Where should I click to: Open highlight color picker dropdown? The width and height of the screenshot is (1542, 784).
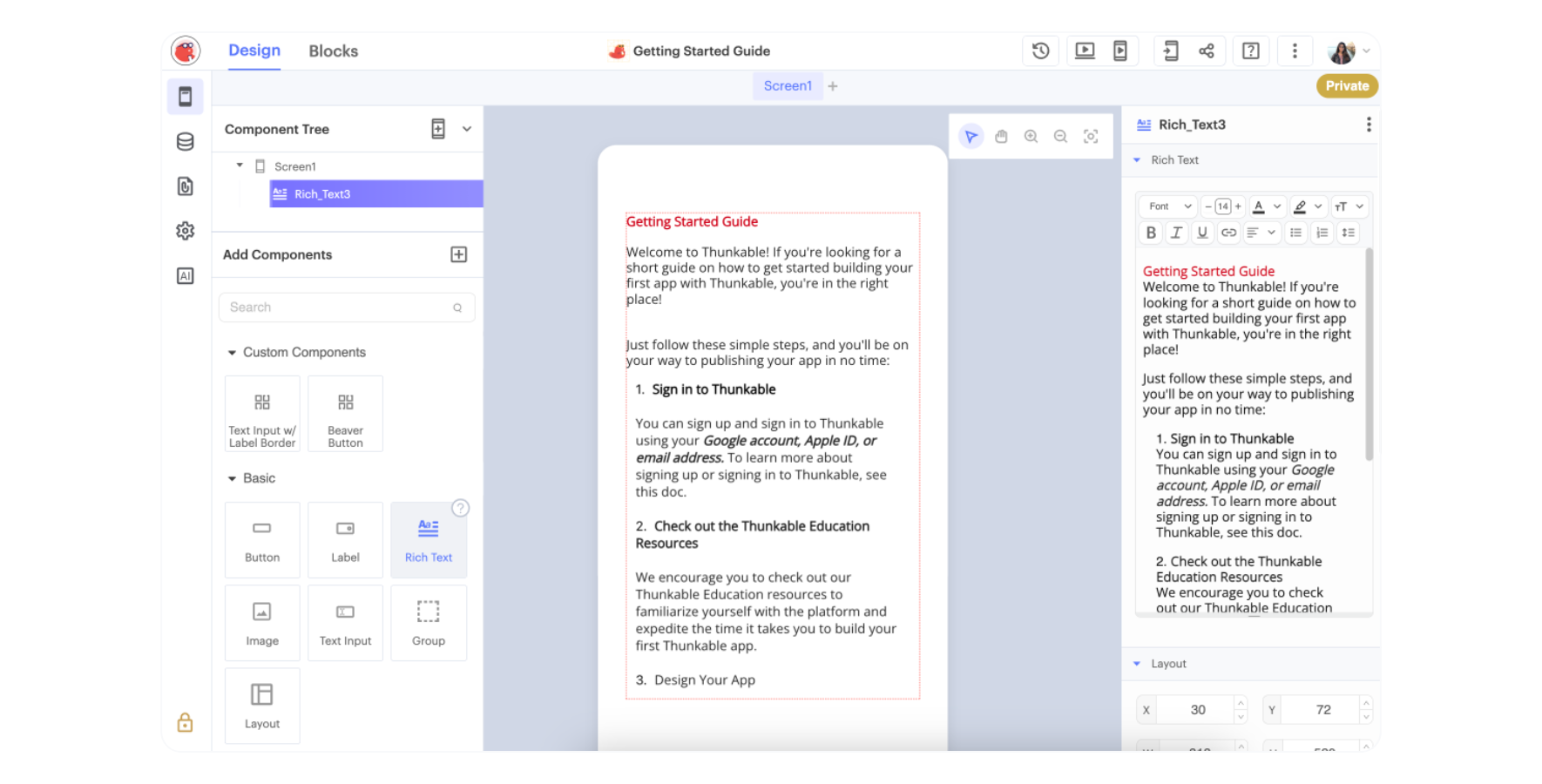coord(1308,206)
